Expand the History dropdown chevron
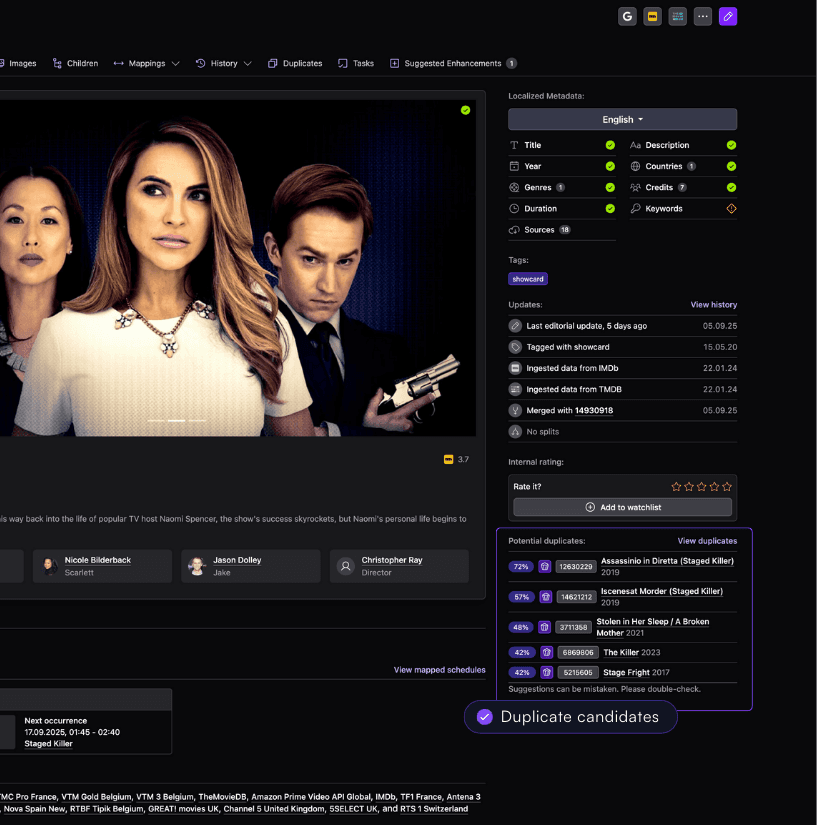This screenshot has width=817, height=825. pos(248,64)
